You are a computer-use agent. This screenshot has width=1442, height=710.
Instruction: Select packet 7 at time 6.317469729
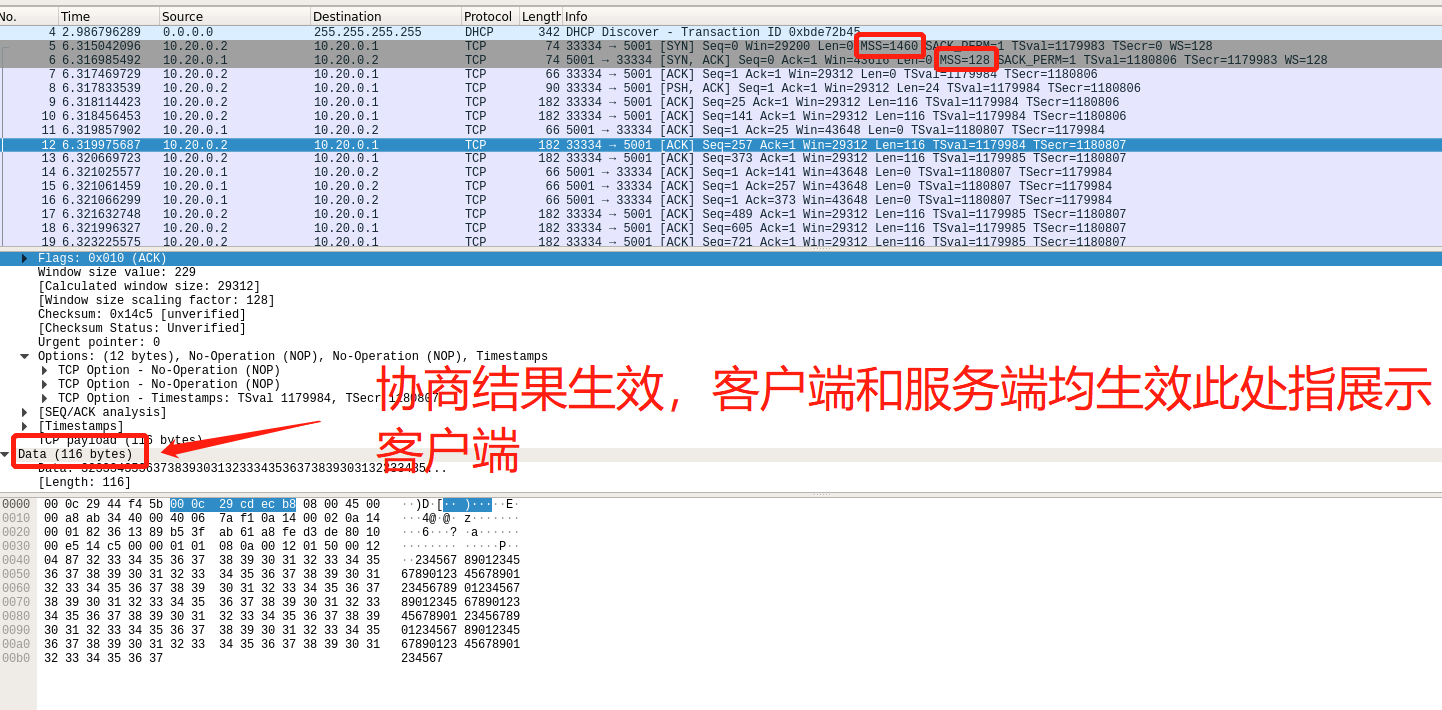pyautogui.click(x=721, y=74)
